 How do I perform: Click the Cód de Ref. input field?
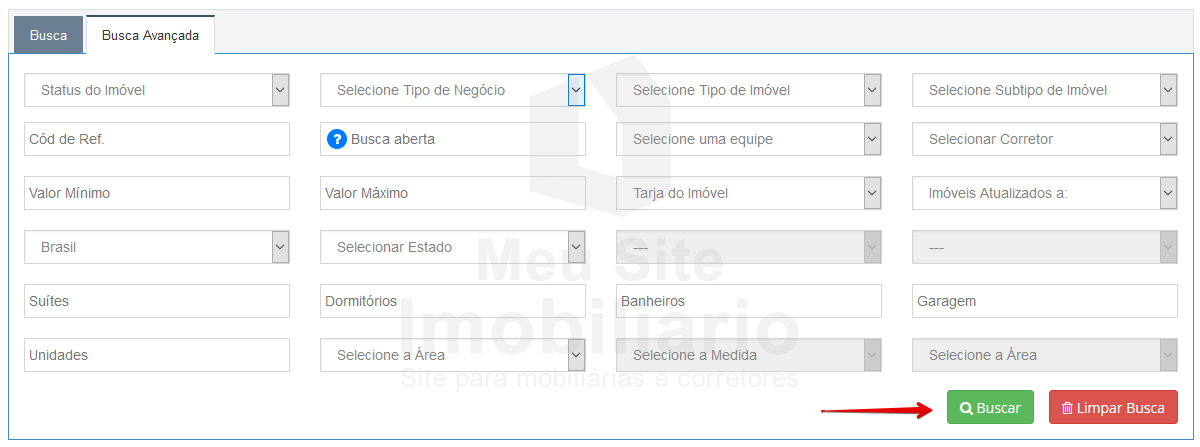click(x=156, y=139)
